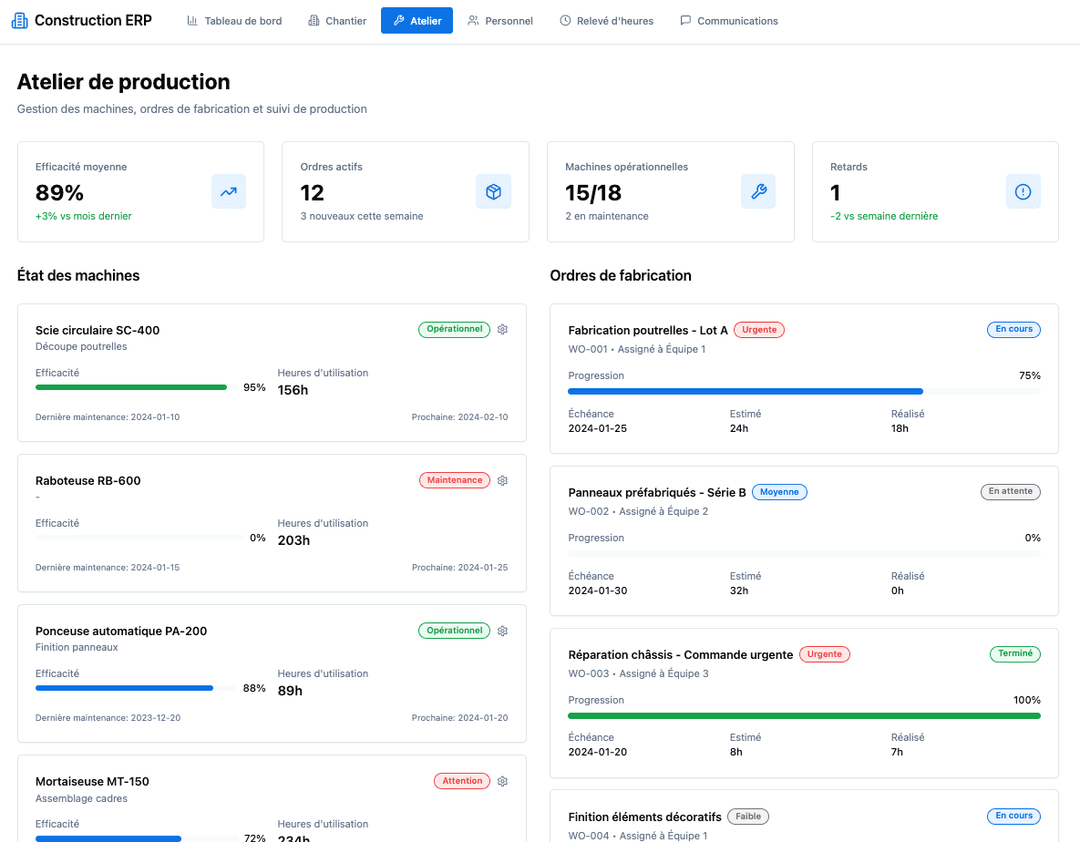The height and width of the screenshot is (842, 1080).
Task: Click the Terminé status on Réparation châssis
Action: click(1015, 654)
